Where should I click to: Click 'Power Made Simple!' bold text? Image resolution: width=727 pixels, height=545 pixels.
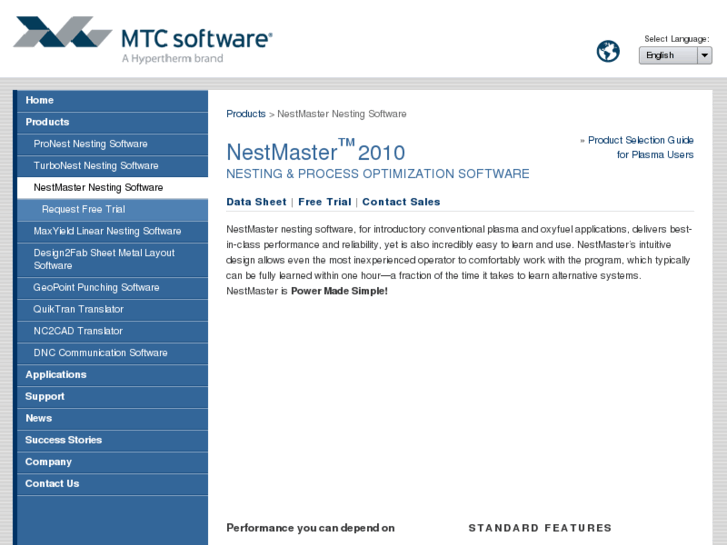click(x=339, y=291)
